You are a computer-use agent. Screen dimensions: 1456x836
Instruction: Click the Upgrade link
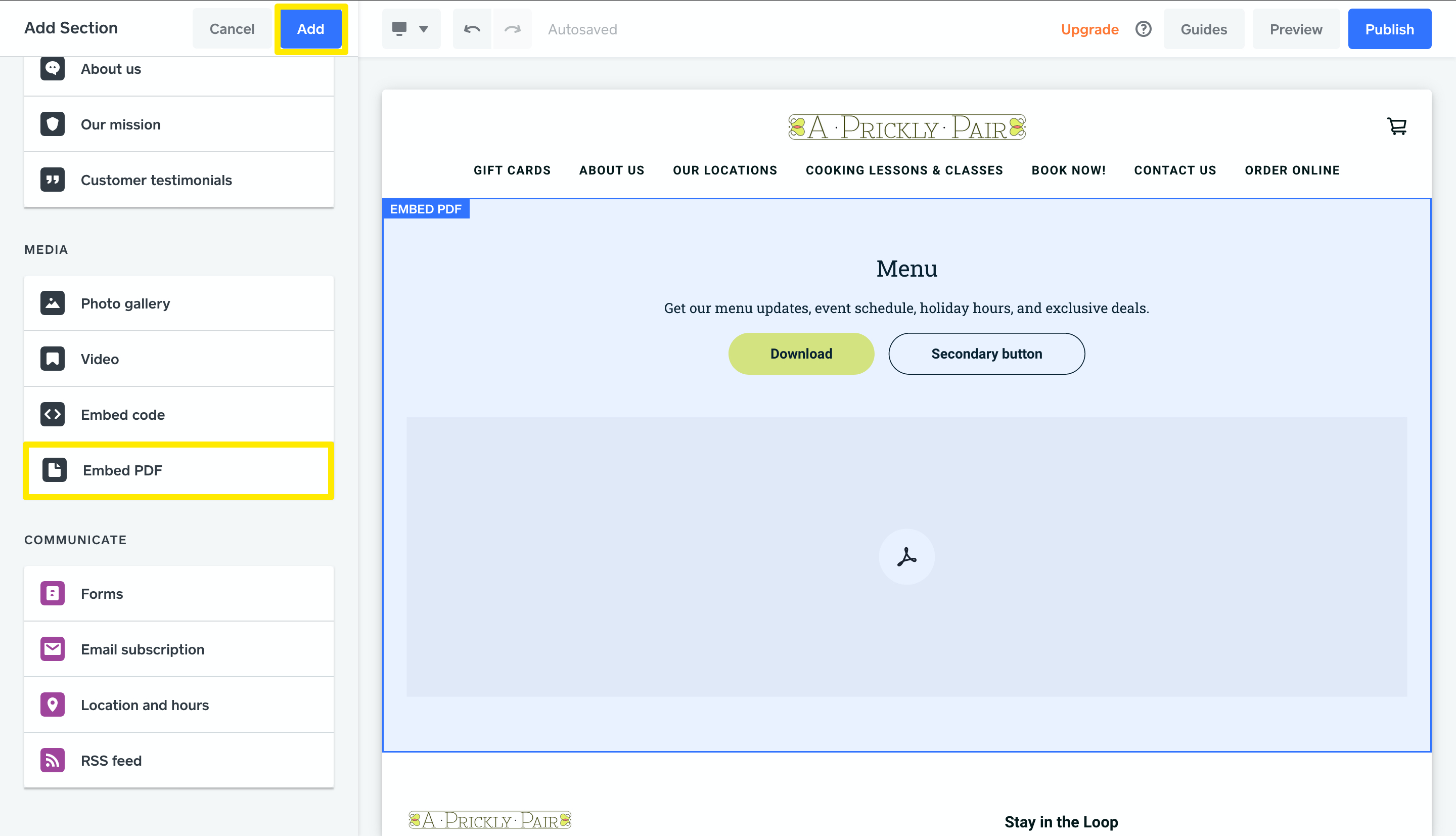[x=1088, y=29]
